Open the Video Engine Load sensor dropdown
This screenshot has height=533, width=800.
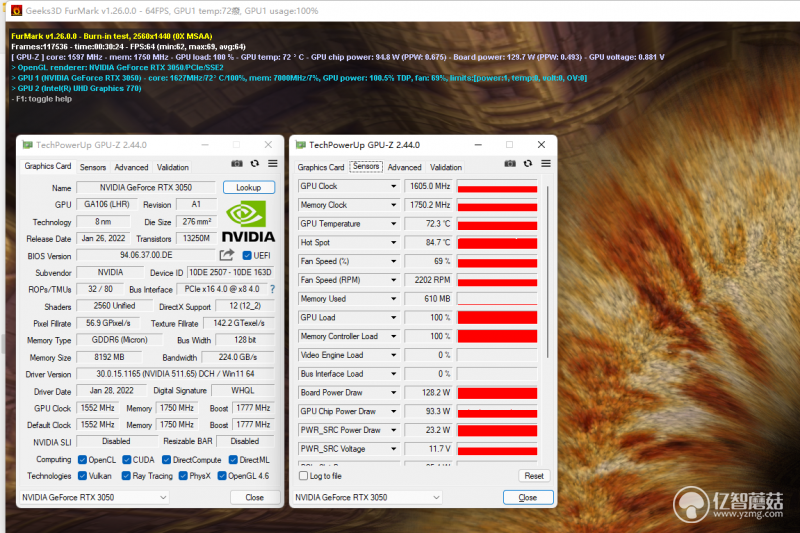pyautogui.click(x=393, y=355)
